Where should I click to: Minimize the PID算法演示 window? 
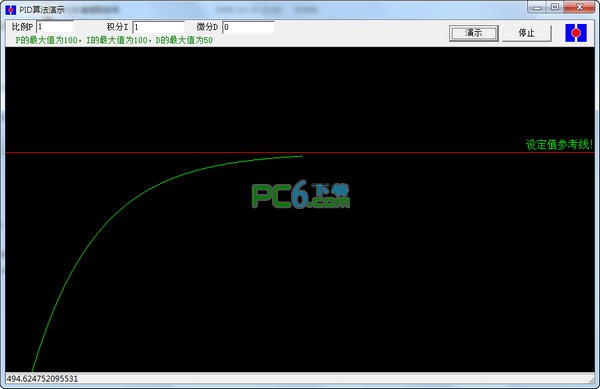(x=537, y=7)
